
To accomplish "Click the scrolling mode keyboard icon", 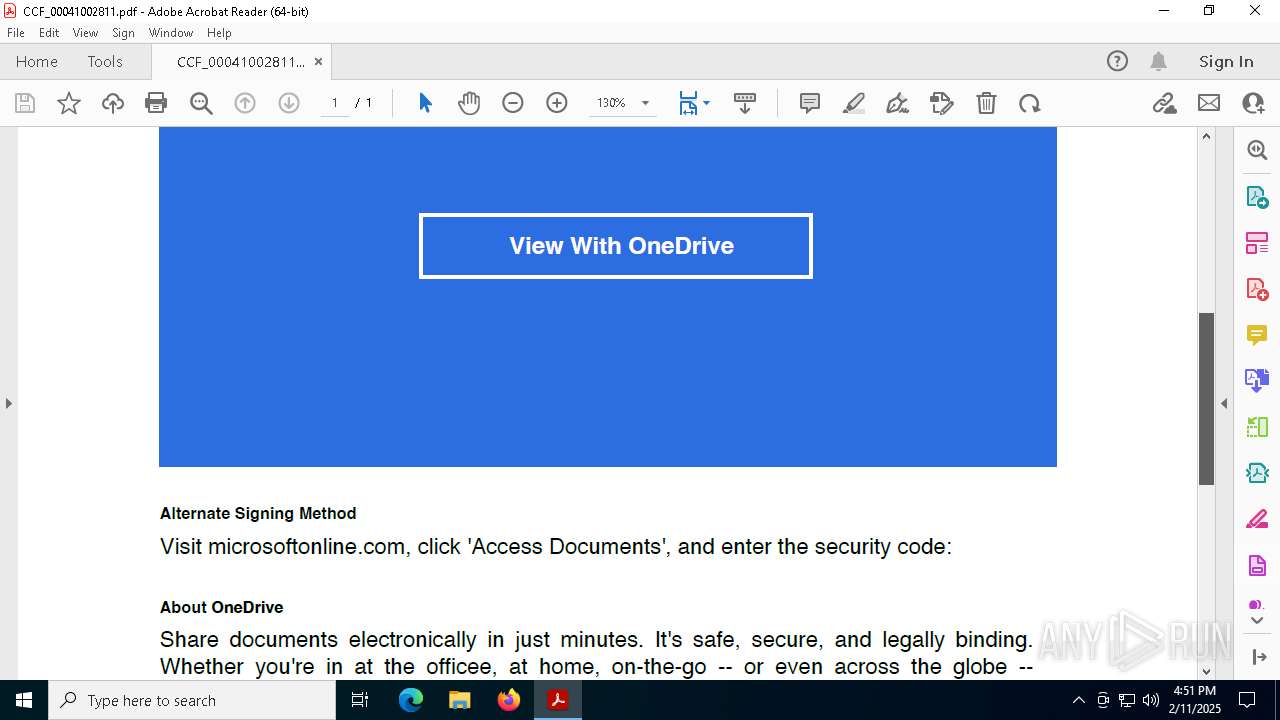I will click(744, 103).
